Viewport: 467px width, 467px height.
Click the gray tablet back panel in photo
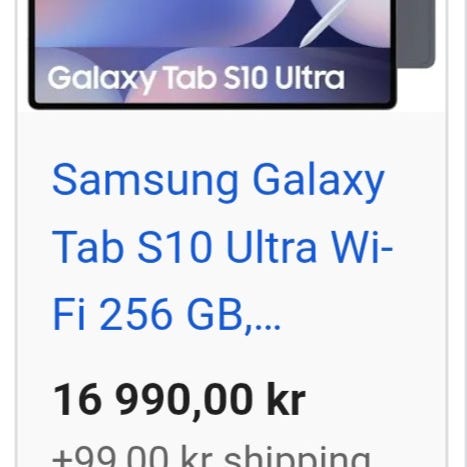pyautogui.click(x=415, y=33)
